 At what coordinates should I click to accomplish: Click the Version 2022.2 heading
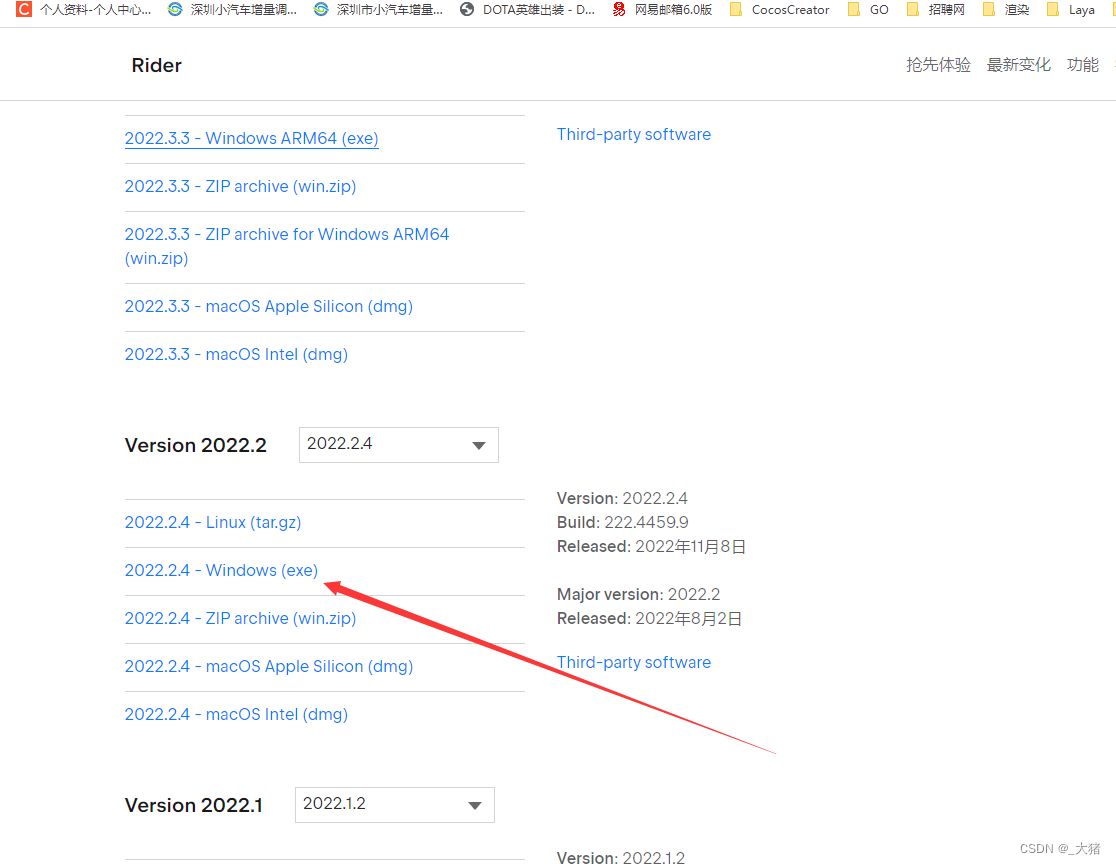coord(196,446)
